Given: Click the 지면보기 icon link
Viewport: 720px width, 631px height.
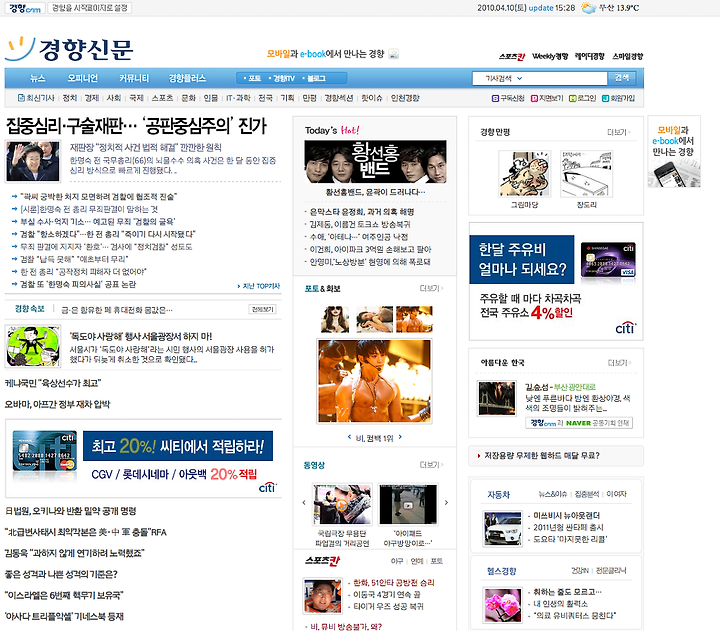Looking at the screenshot, I should [x=547, y=98].
